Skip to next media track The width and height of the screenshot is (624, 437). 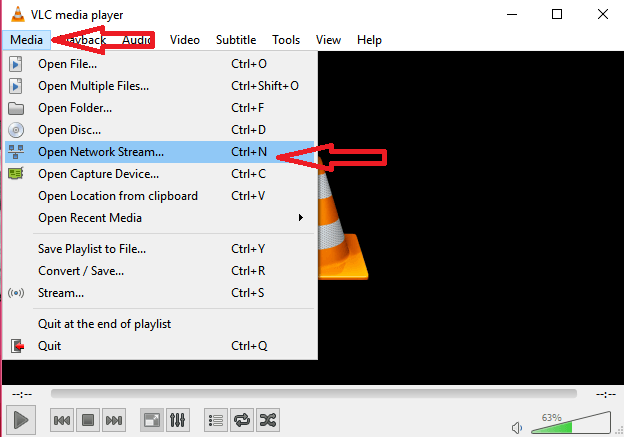pos(114,420)
